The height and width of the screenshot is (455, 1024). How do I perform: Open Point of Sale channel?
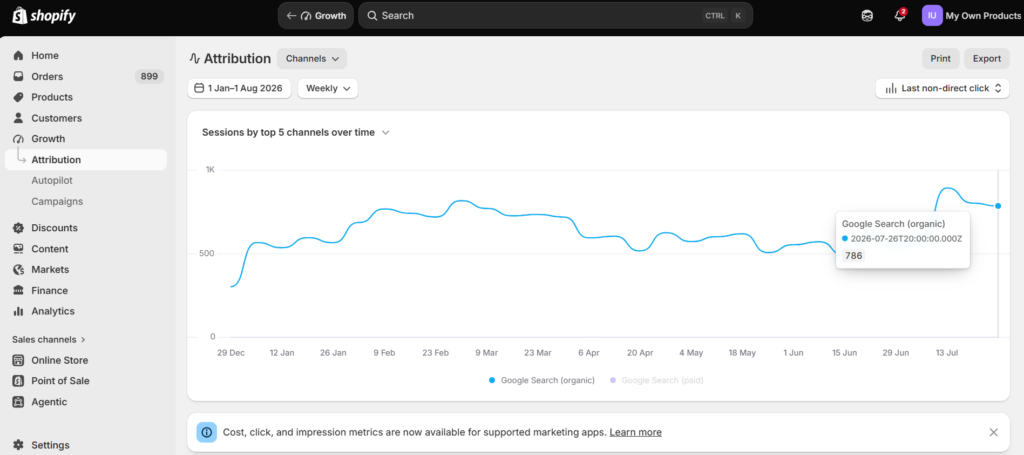(x=86, y=381)
